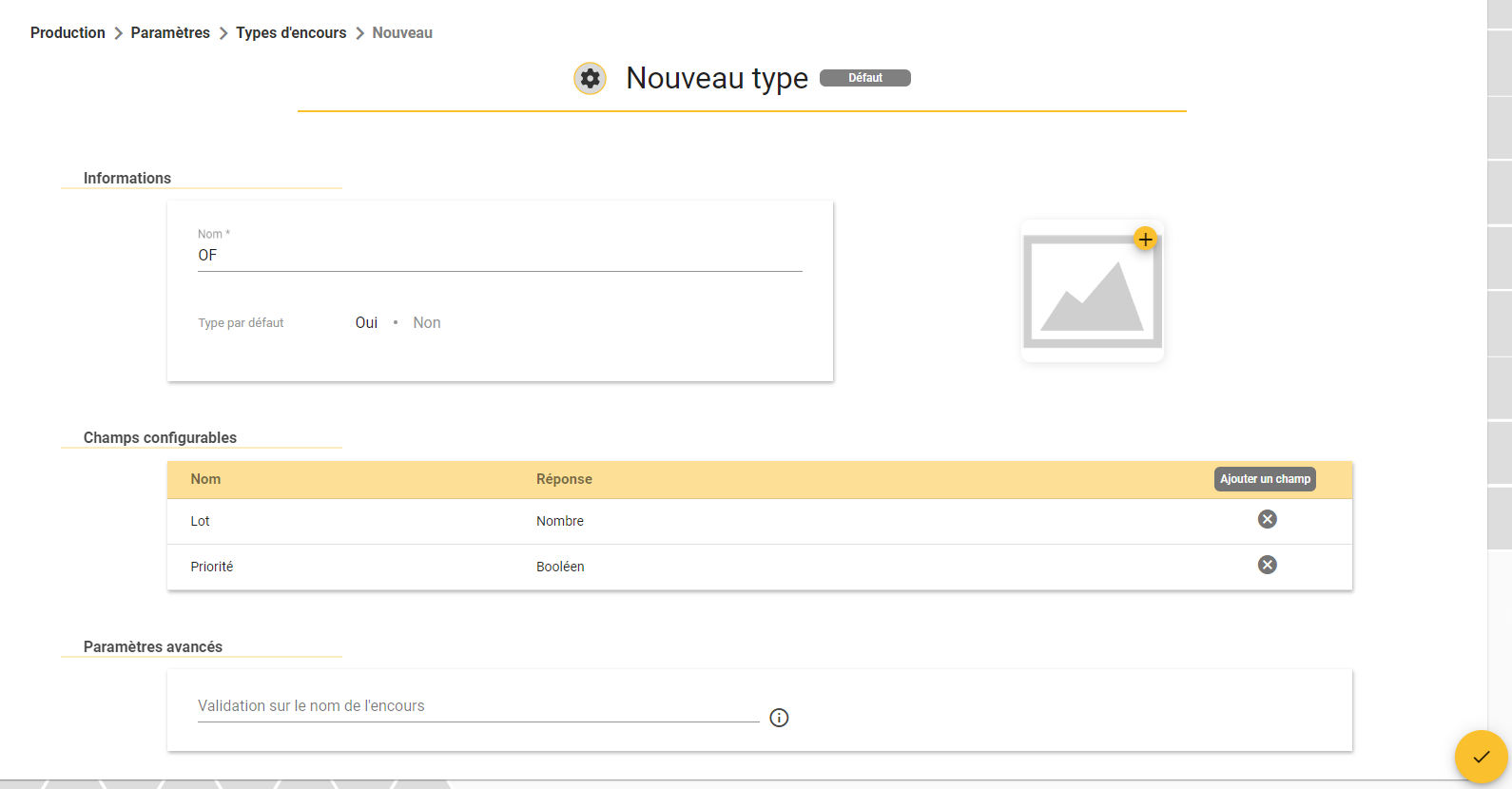Click the Type par défaut label
The image size is (1512, 789).
(241, 323)
